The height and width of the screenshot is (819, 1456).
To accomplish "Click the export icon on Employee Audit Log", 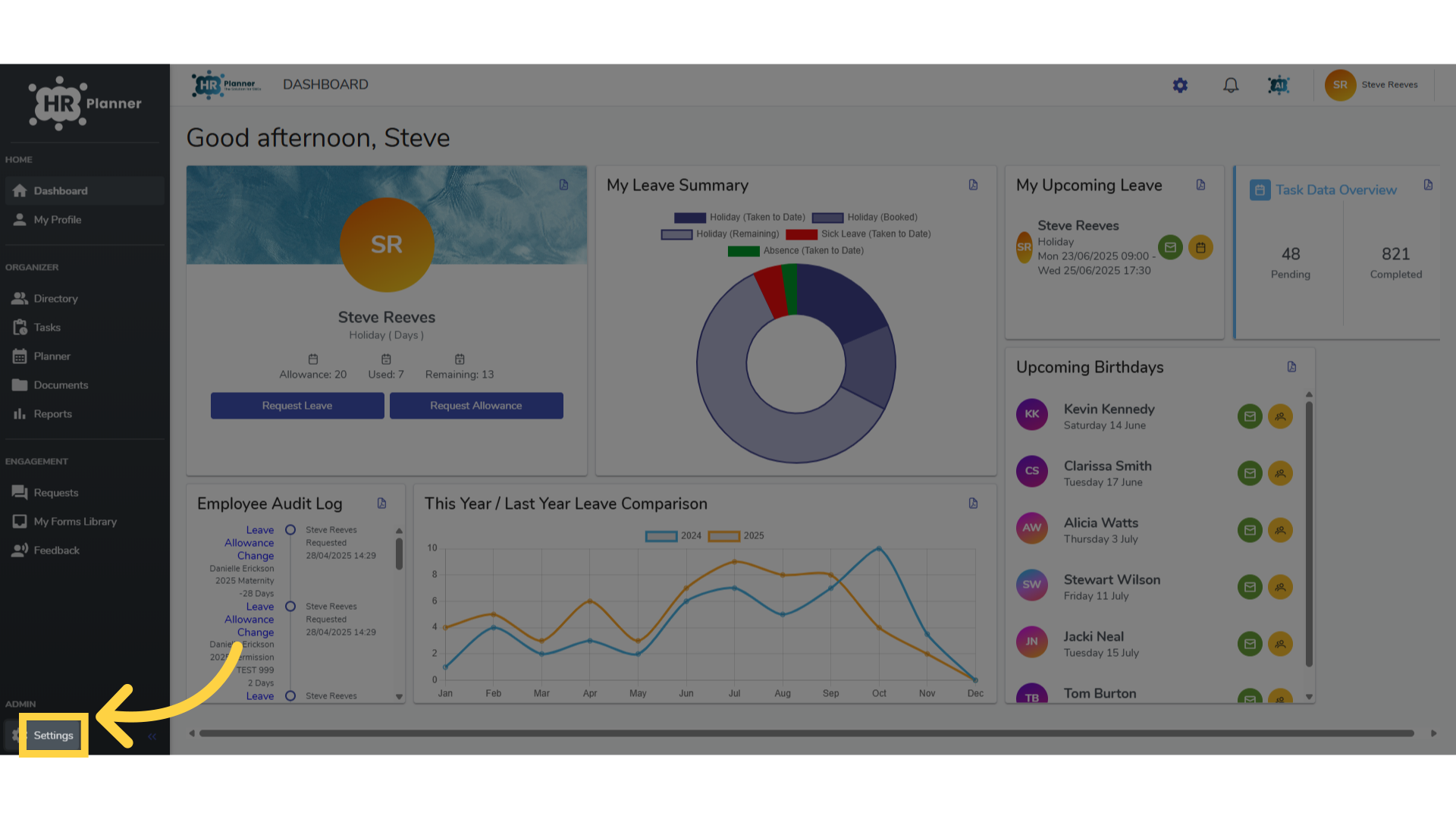I will 381,504.
